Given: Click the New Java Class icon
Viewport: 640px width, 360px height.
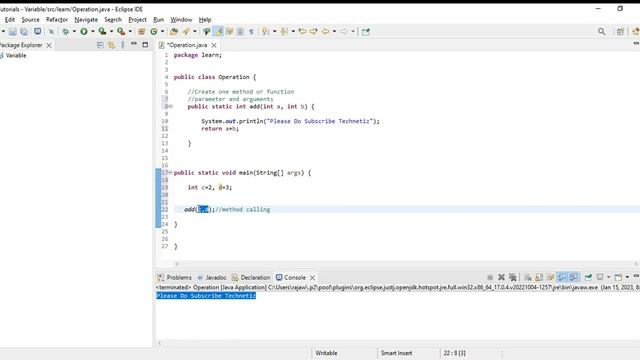Looking at the screenshot, I should tap(154, 31).
